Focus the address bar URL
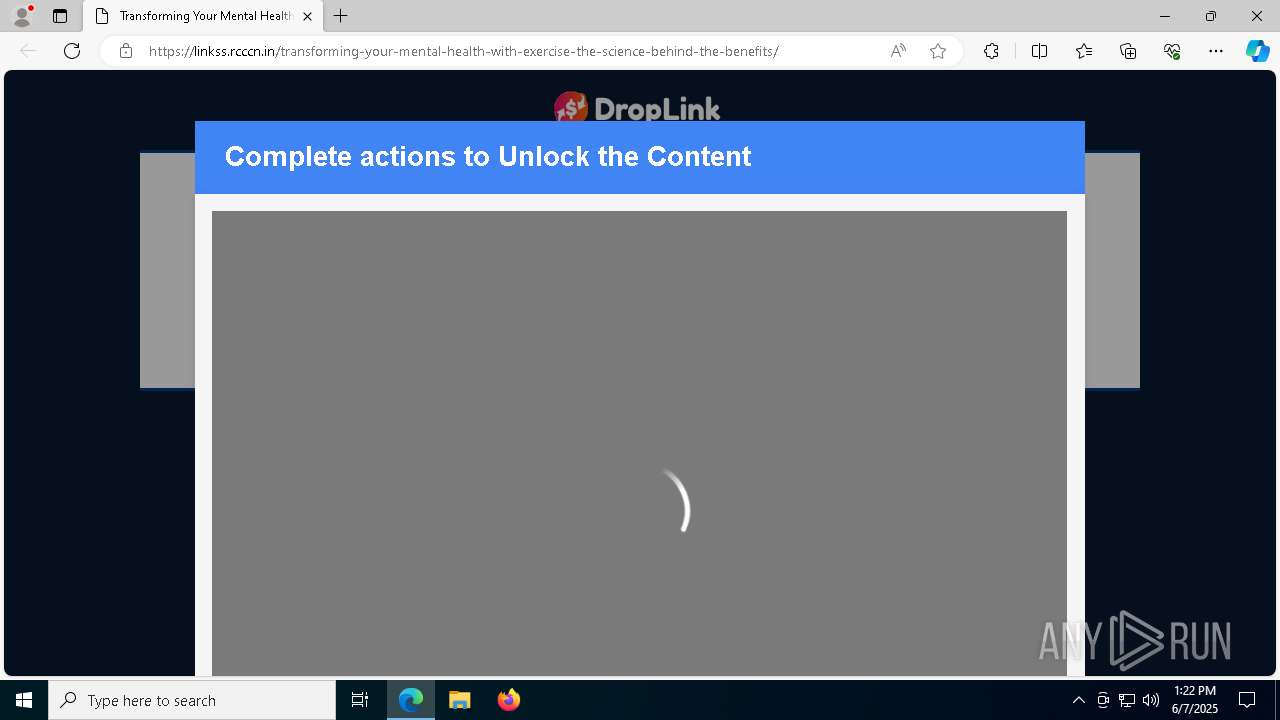1280x720 pixels. tap(463, 51)
